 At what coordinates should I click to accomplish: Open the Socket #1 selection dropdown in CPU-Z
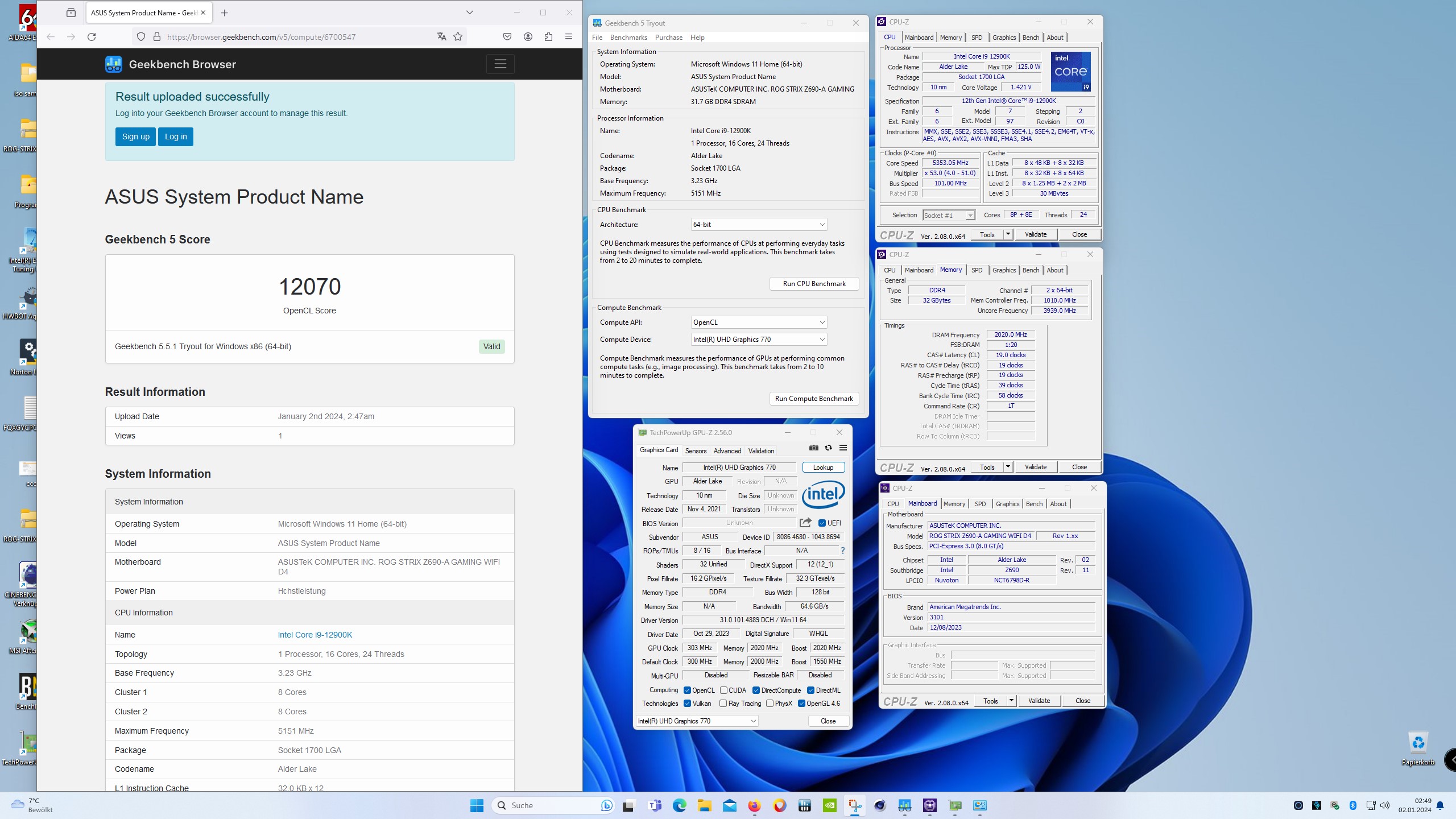pos(949,215)
